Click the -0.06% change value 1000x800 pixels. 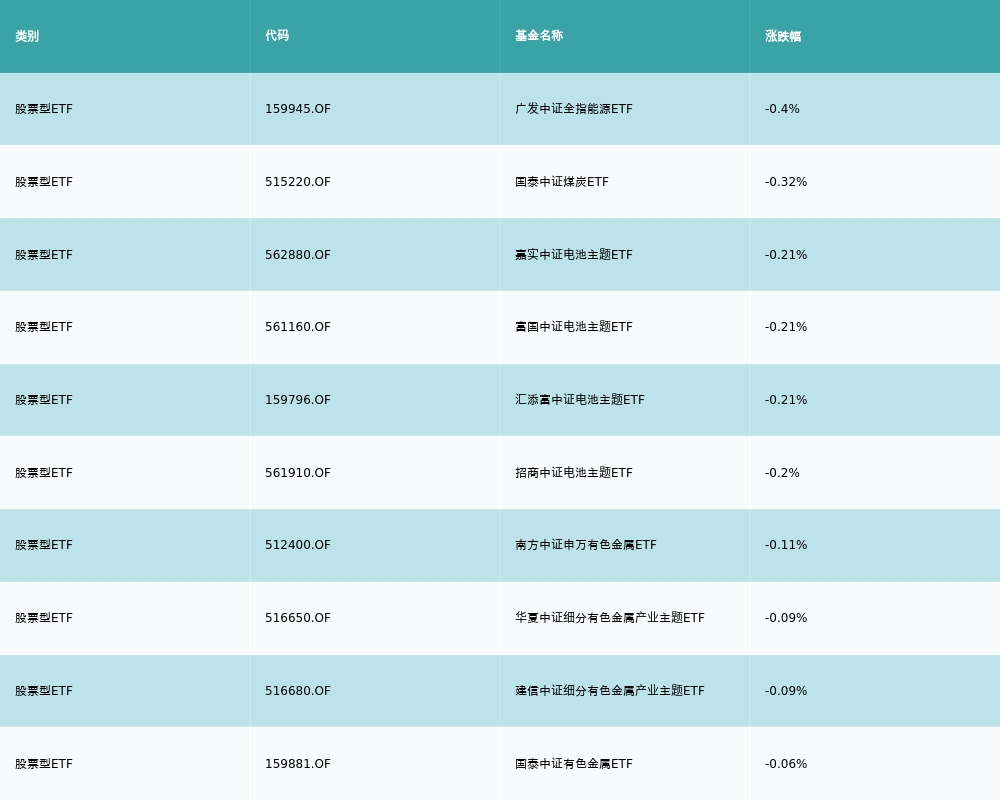786,764
